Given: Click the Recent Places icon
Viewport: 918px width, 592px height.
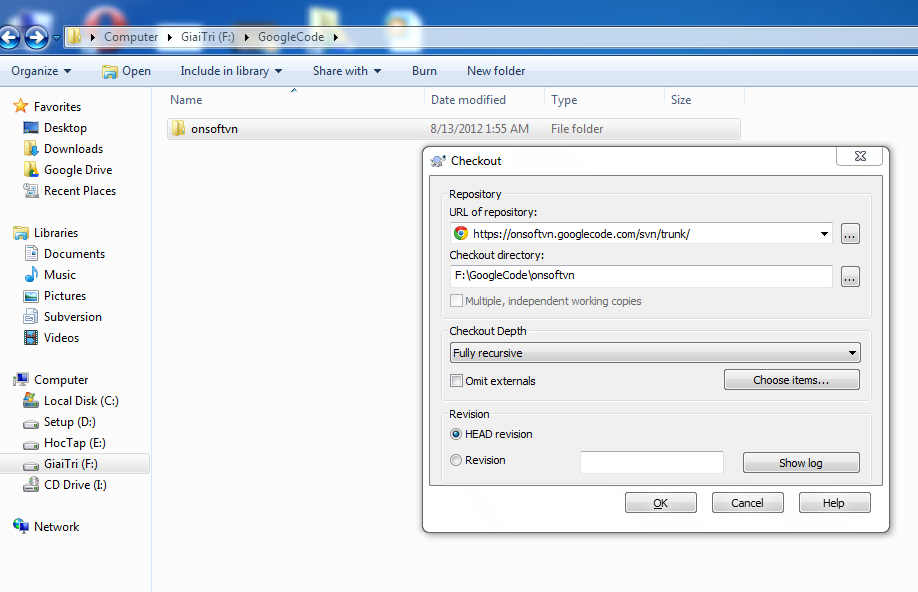Looking at the screenshot, I should 30,191.
